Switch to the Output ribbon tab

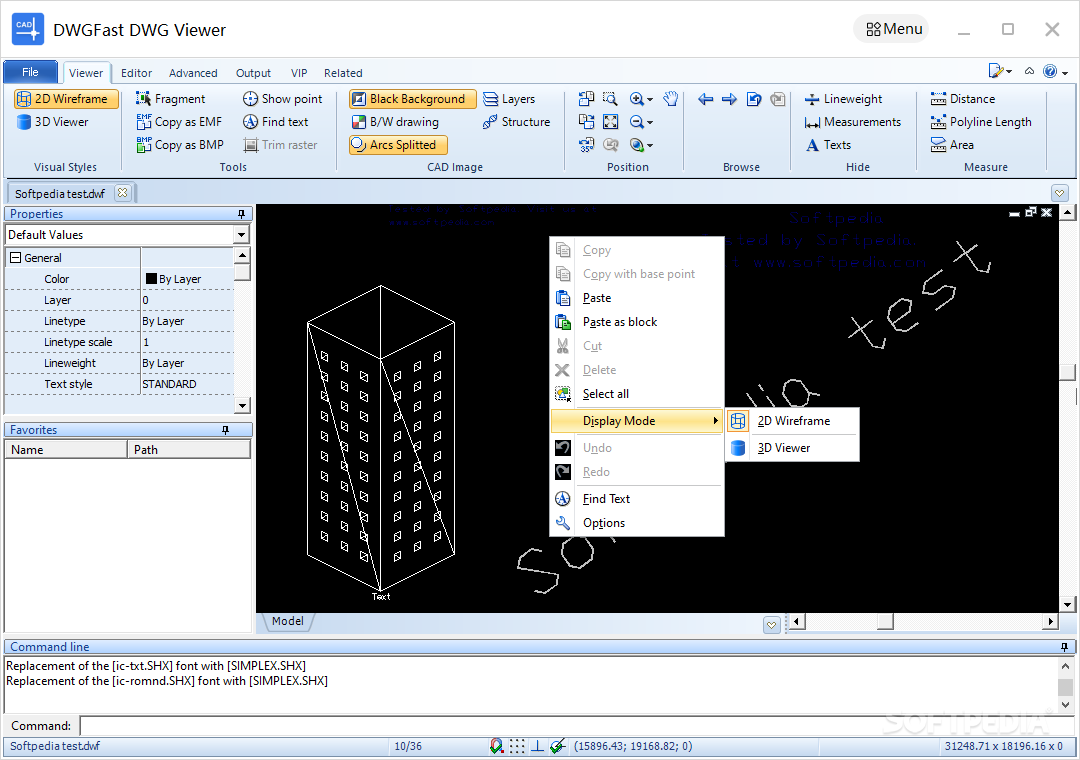253,73
